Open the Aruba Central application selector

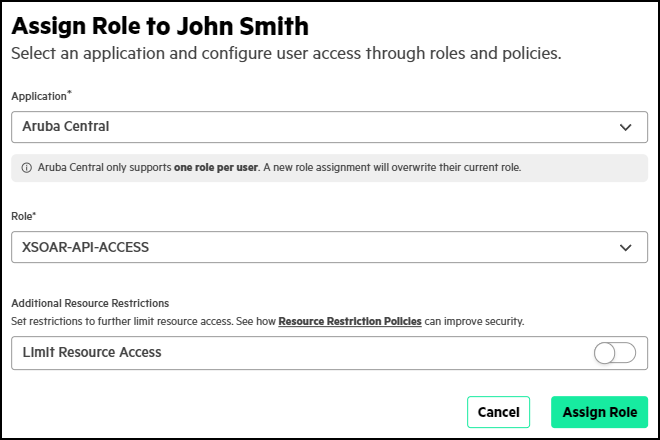(x=300, y=127)
